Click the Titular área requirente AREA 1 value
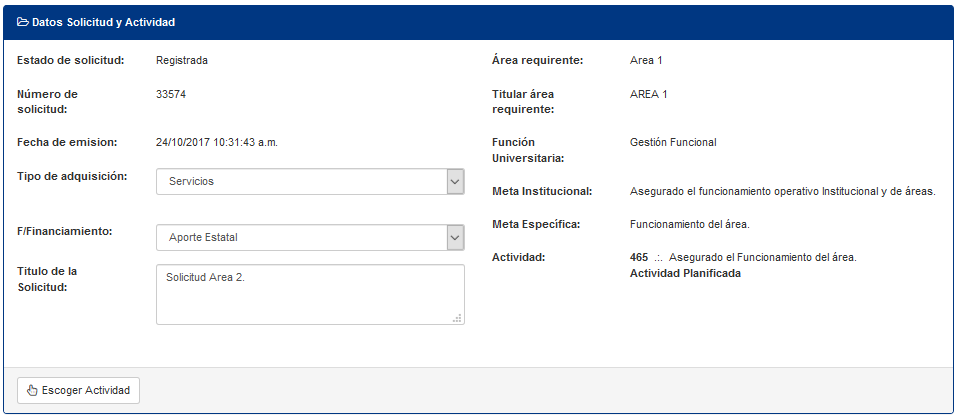 click(x=649, y=95)
